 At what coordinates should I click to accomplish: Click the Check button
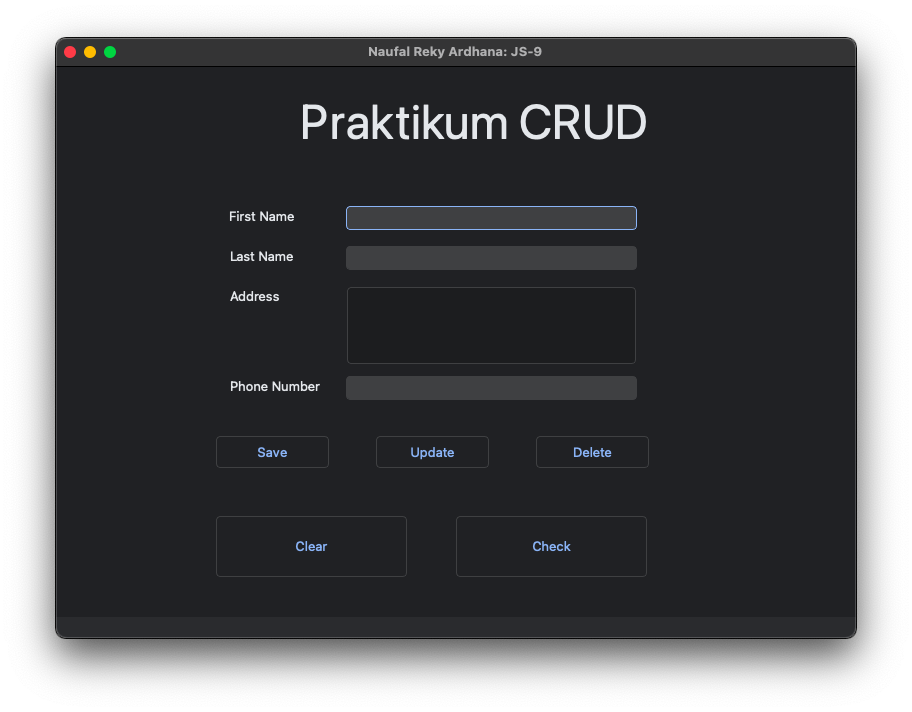pyautogui.click(x=551, y=546)
